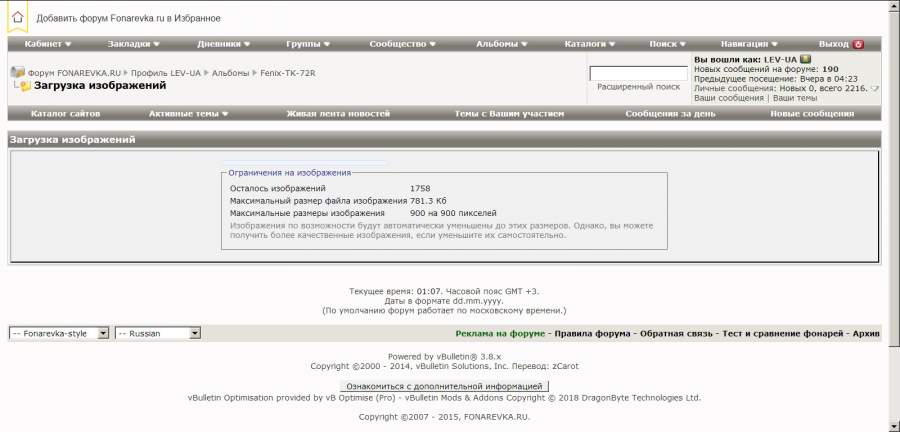Screen dimensions: 900x432
Task: Click the red power icon next to Выход
Action: pos(858,44)
